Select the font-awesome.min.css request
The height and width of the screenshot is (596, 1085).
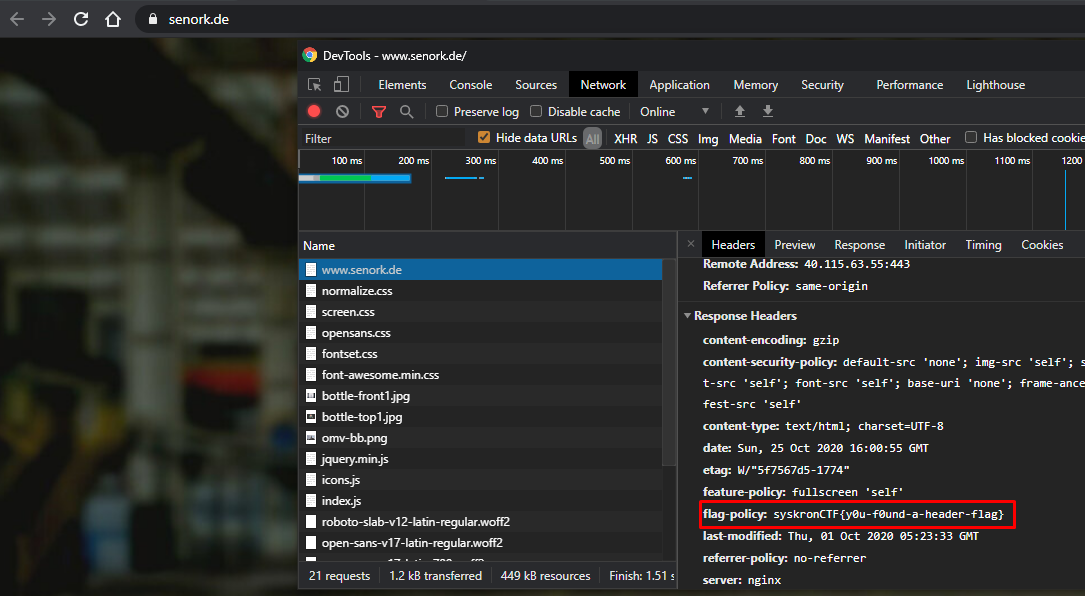[x=480, y=375]
